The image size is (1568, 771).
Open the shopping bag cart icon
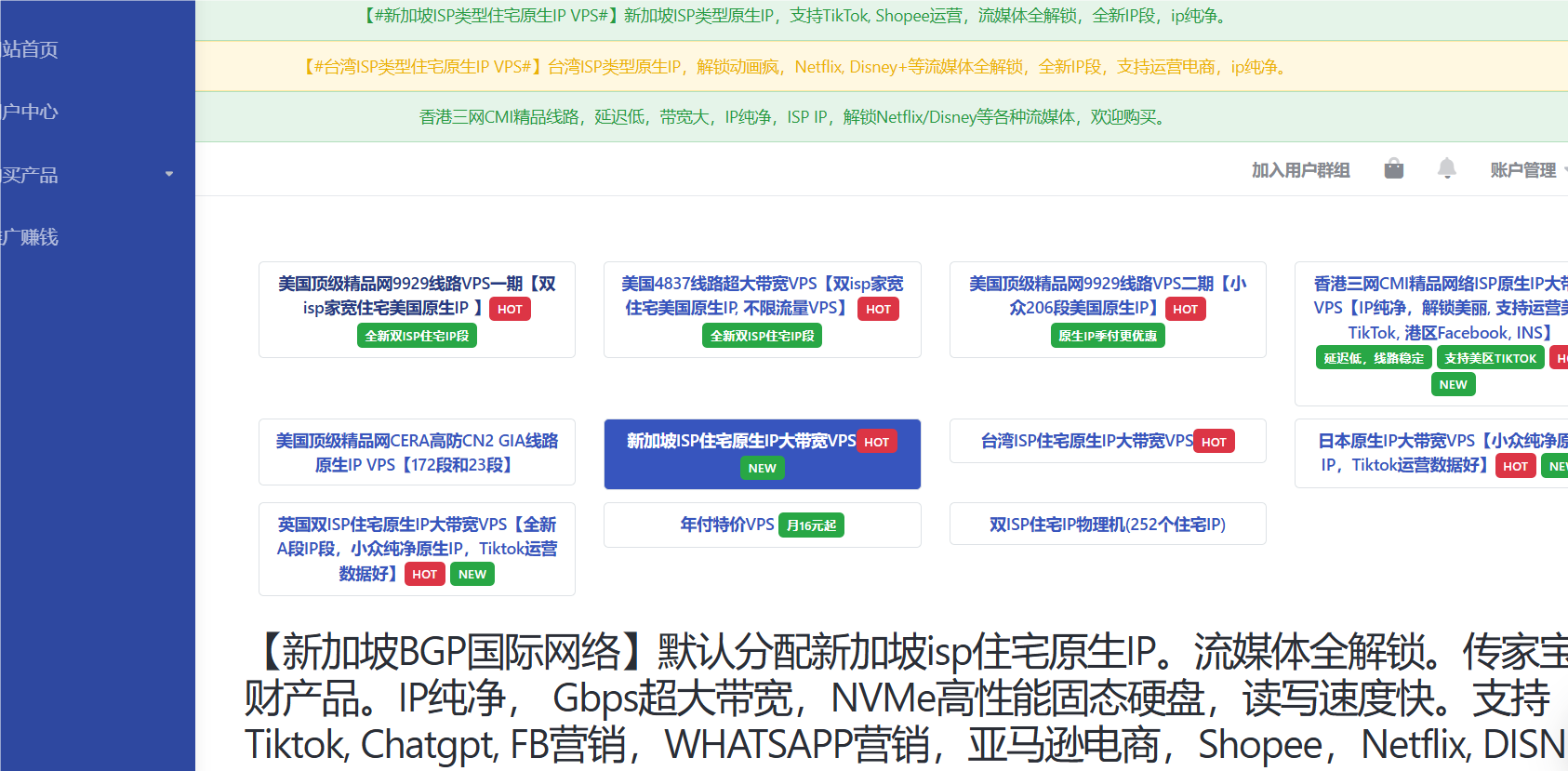point(1393,168)
